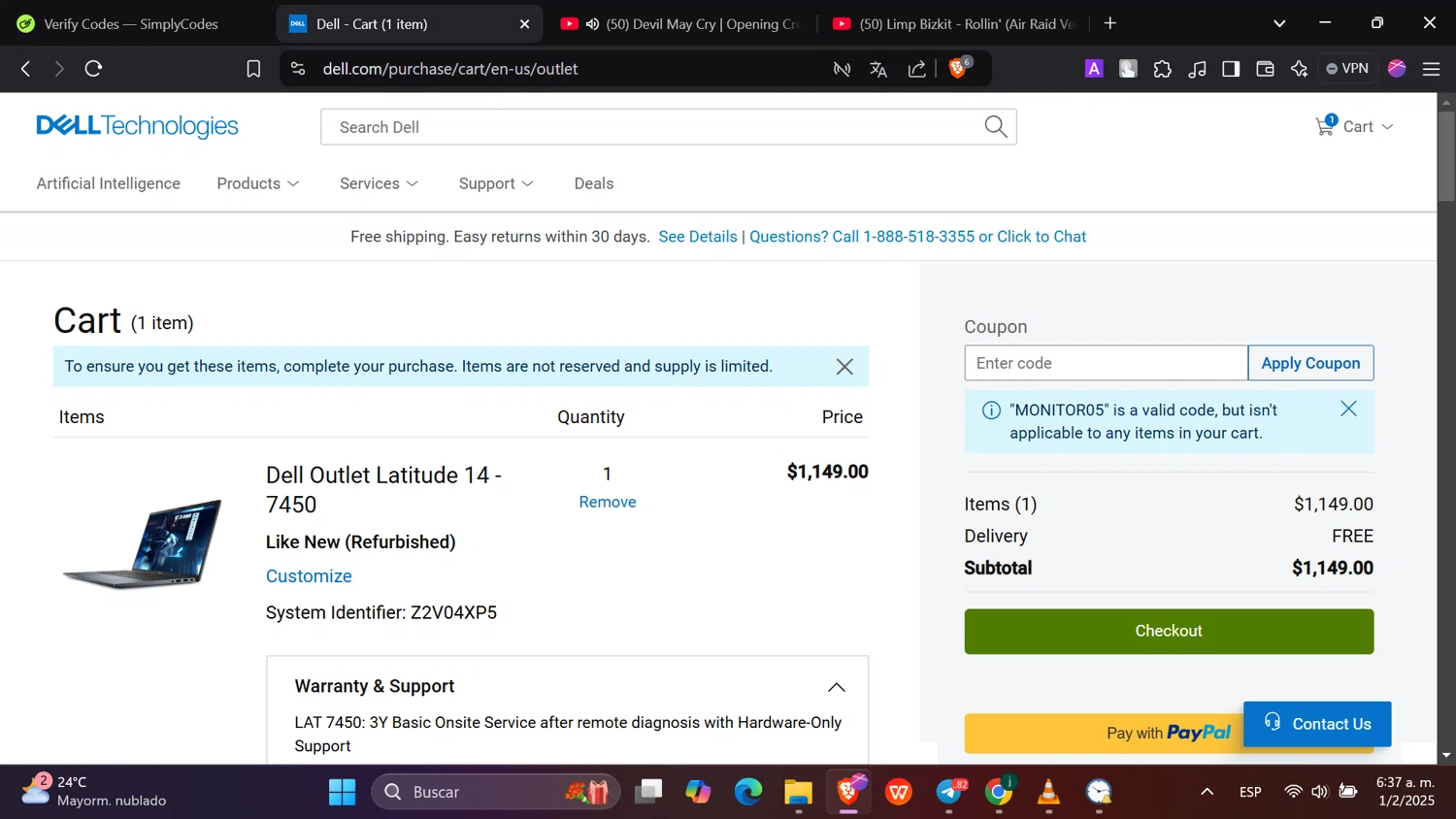The image size is (1456, 819).
Task: Open the new tab plus button
Action: tap(1110, 23)
